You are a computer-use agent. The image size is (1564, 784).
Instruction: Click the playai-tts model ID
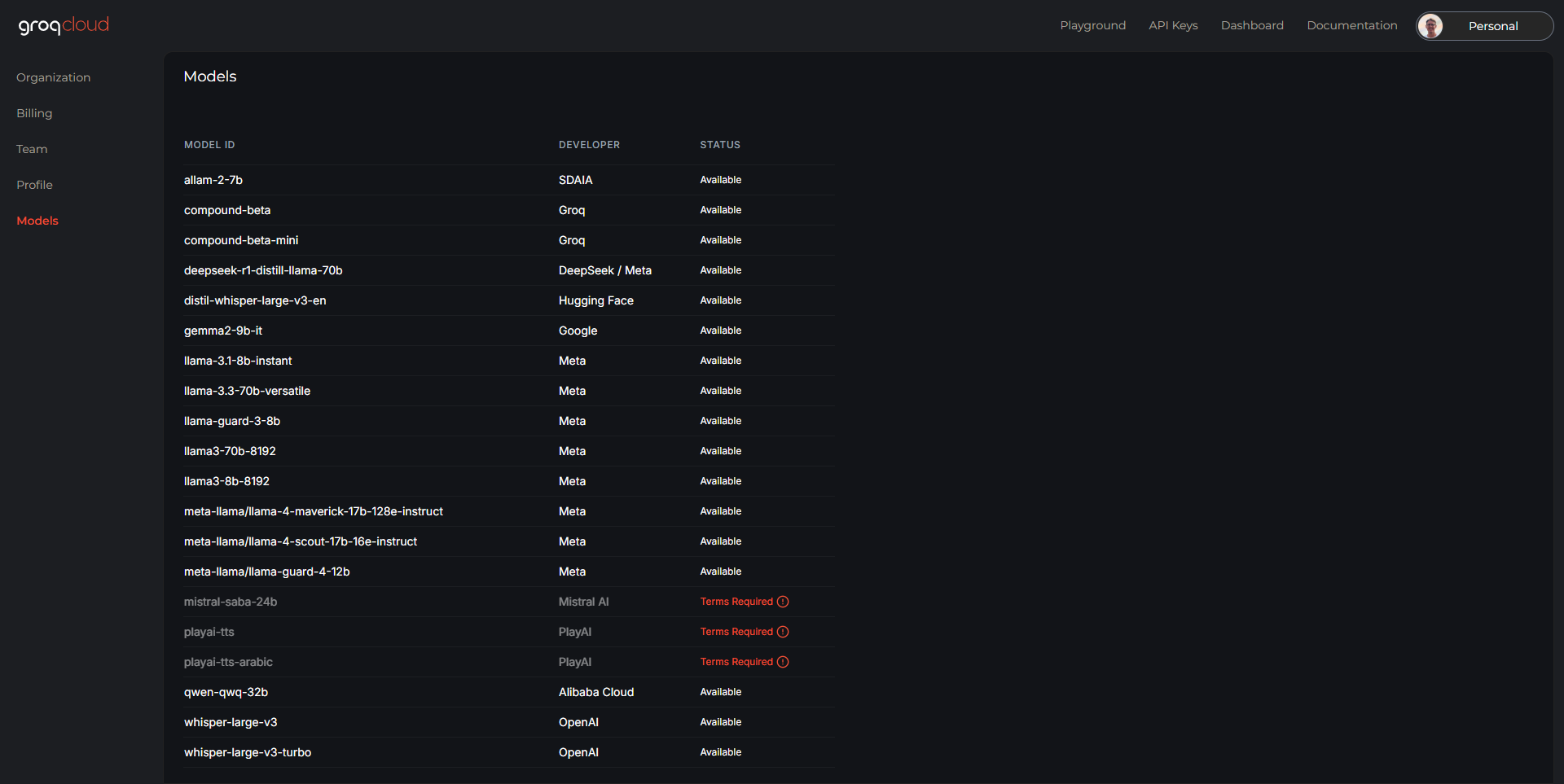tap(209, 632)
